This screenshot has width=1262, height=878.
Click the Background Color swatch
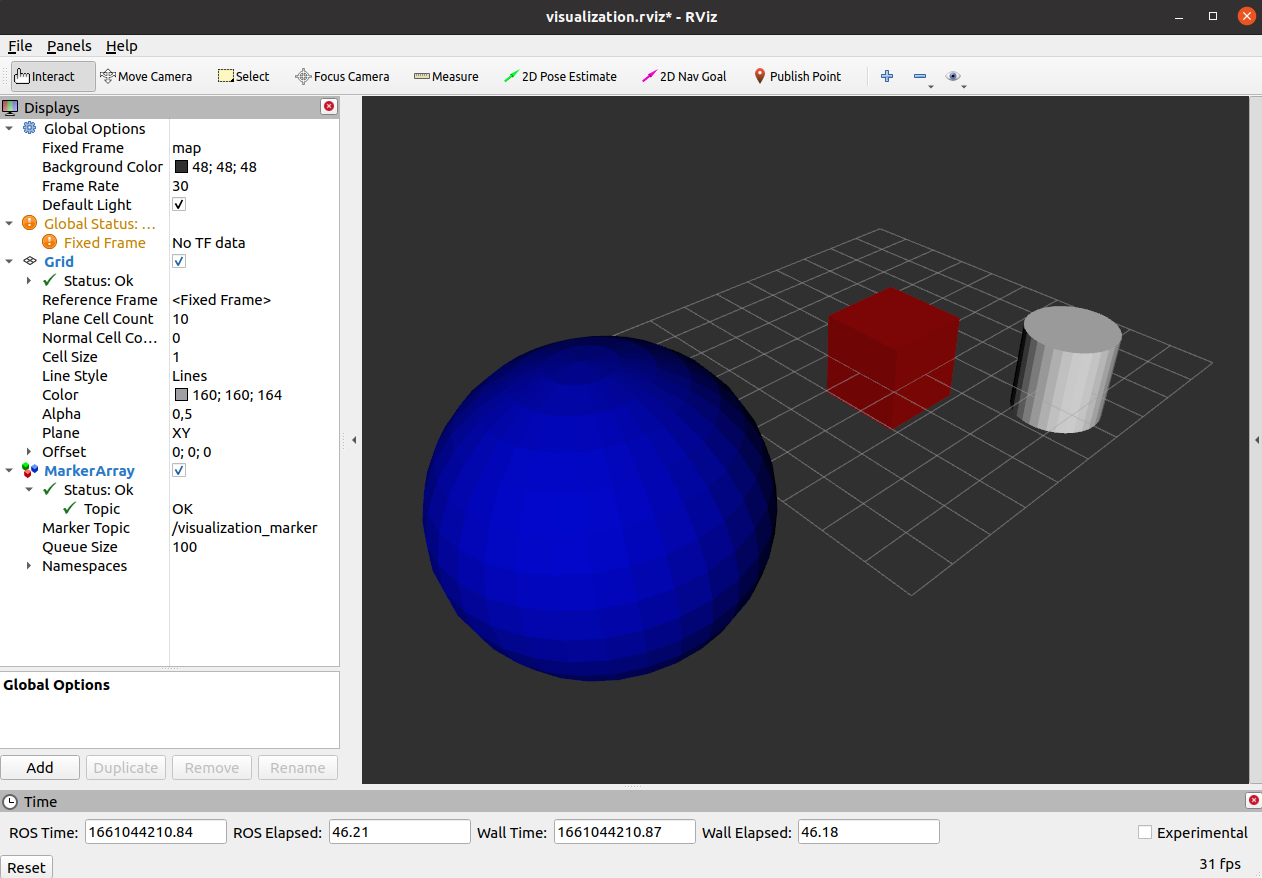coord(181,167)
